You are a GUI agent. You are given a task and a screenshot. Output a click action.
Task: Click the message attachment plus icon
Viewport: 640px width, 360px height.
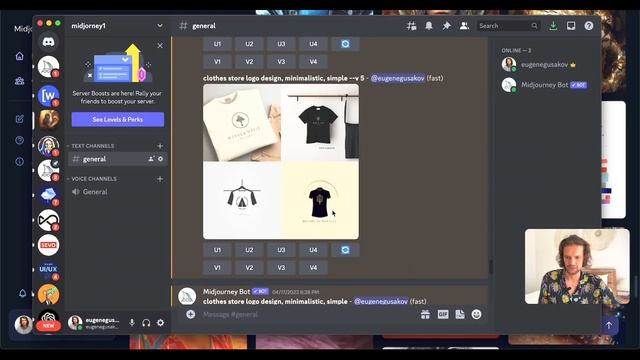191,314
